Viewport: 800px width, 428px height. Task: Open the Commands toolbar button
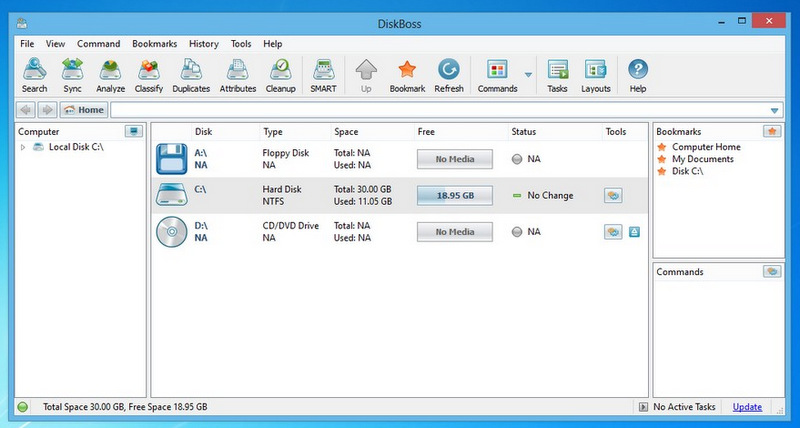point(497,75)
